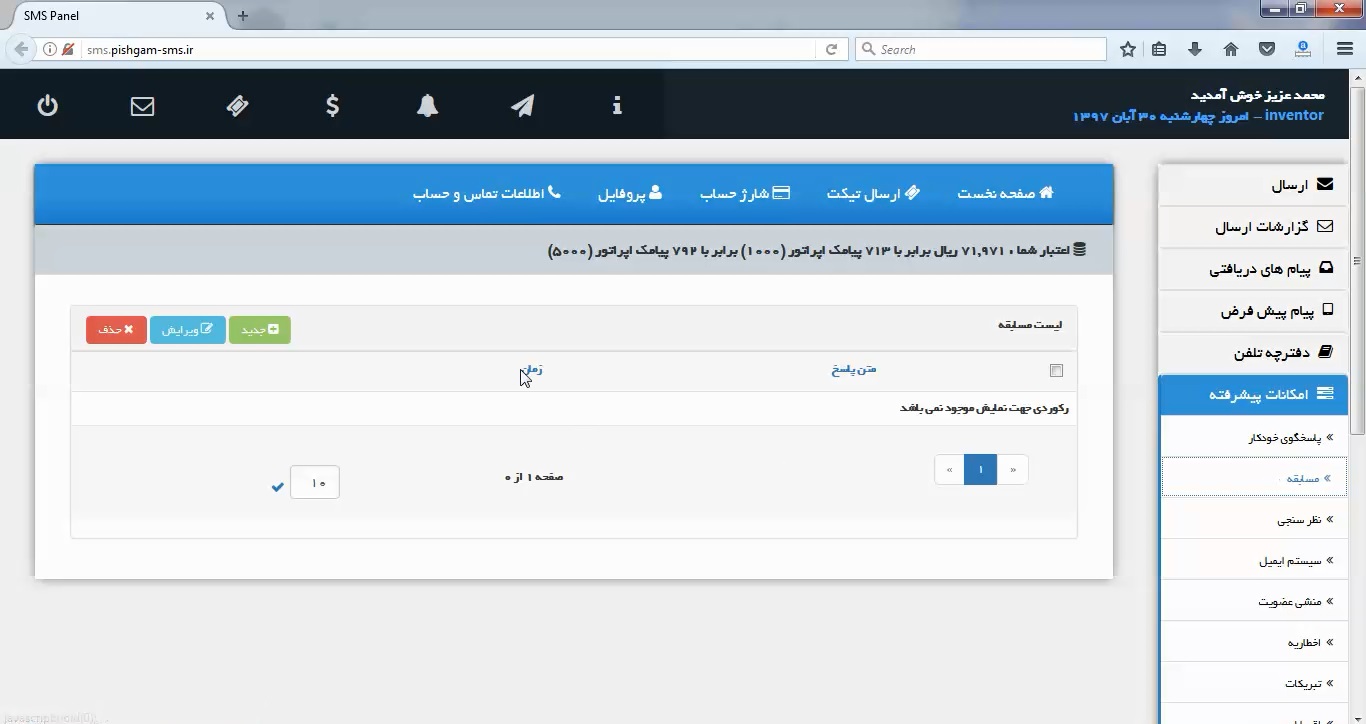Image resolution: width=1366 pixels, height=724 pixels.
Task: Open شارژ حساب menu item
Action: coord(745,193)
